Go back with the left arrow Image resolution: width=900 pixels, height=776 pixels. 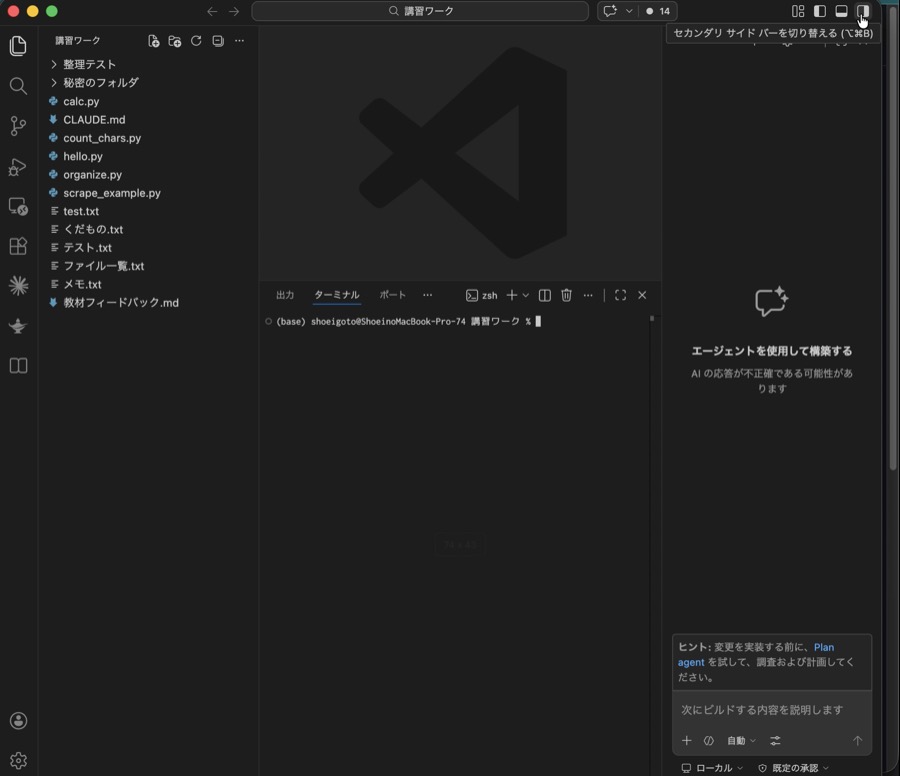coord(212,11)
